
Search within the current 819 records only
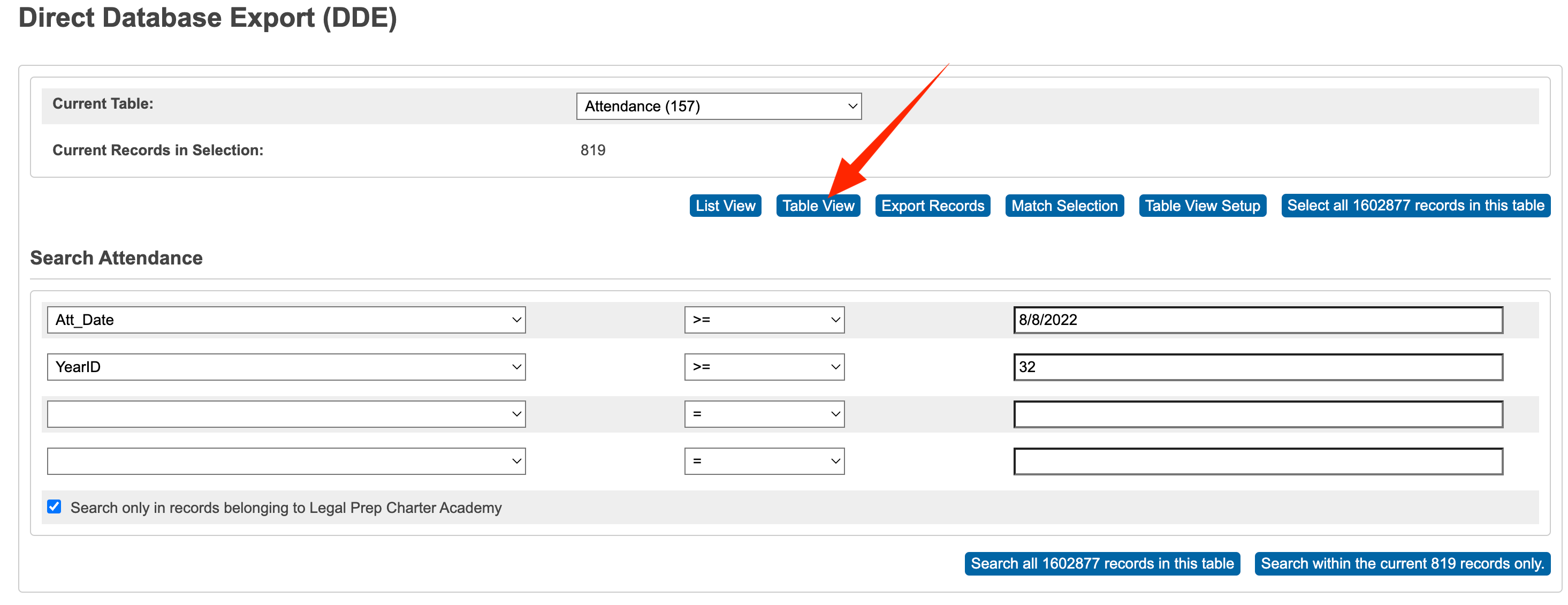tap(1402, 564)
